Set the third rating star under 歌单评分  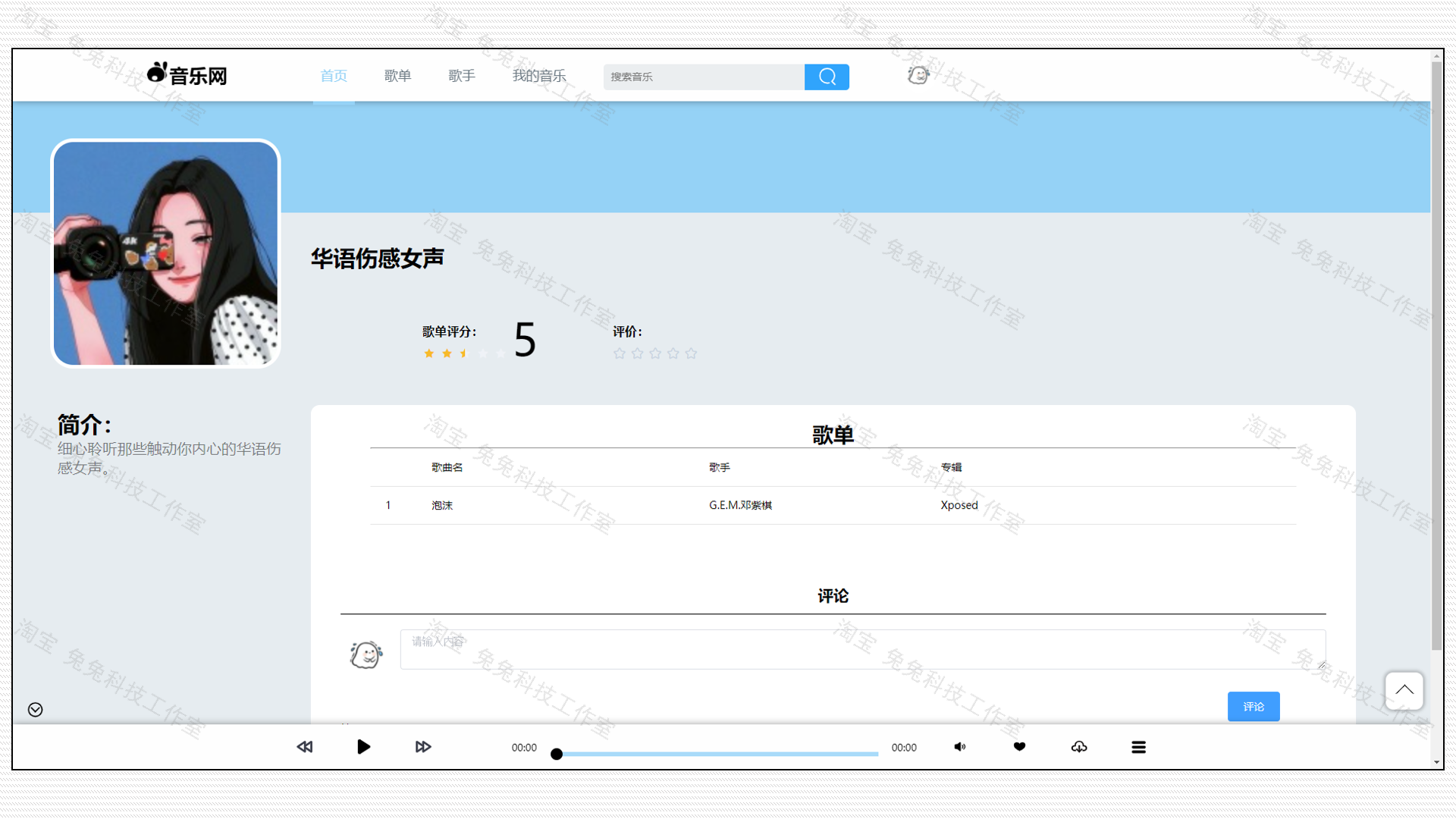coord(464,353)
